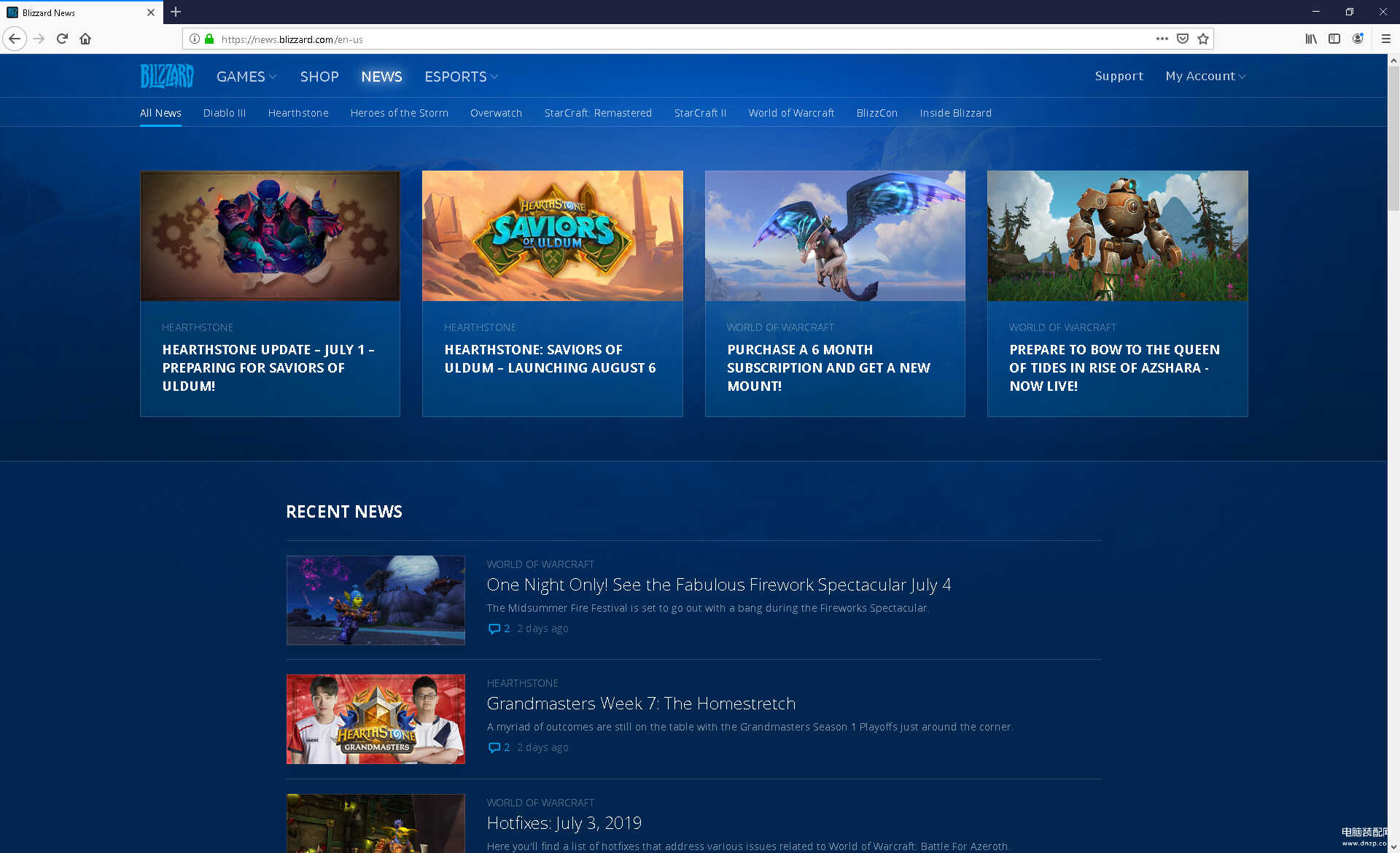Select the World of Warcraft news tab
1400x853 pixels.
[x=790, y=113]
